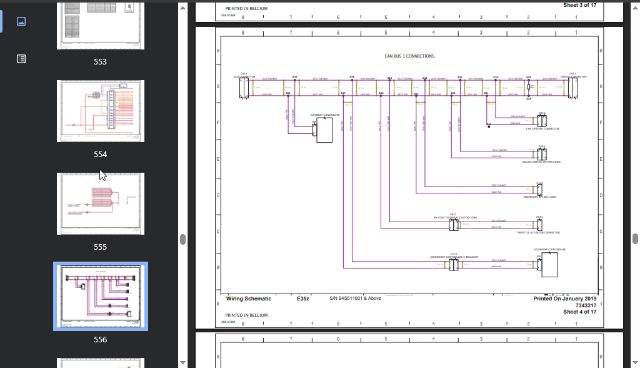The width and height of the screenshot is (640, 368).
Task: Click document scrollbar up arrow
Action: coord(636,8)
